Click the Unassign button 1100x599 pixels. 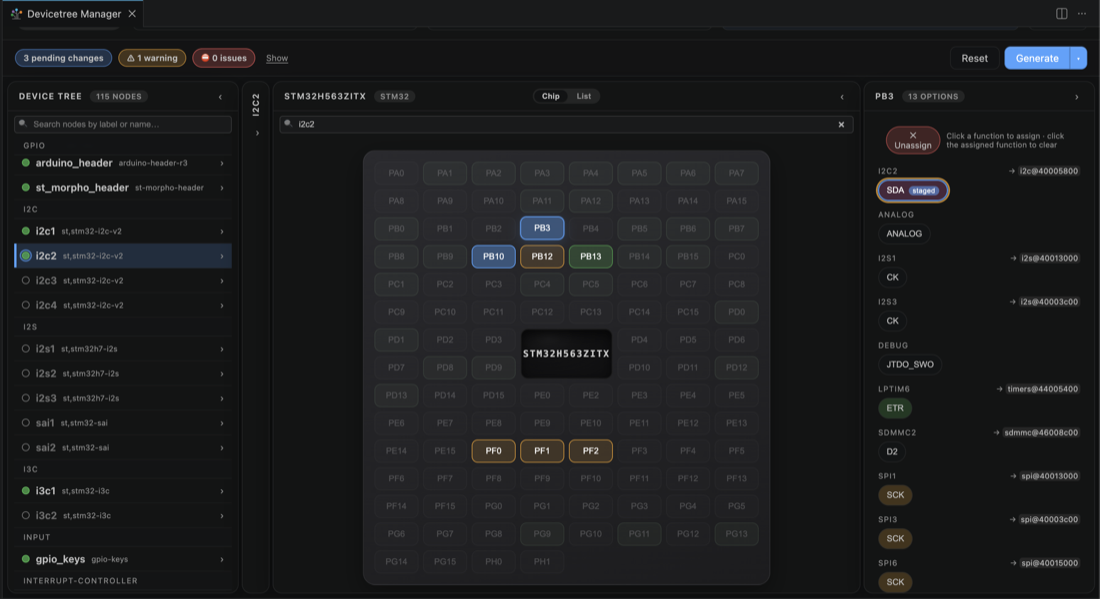(913, 140)
